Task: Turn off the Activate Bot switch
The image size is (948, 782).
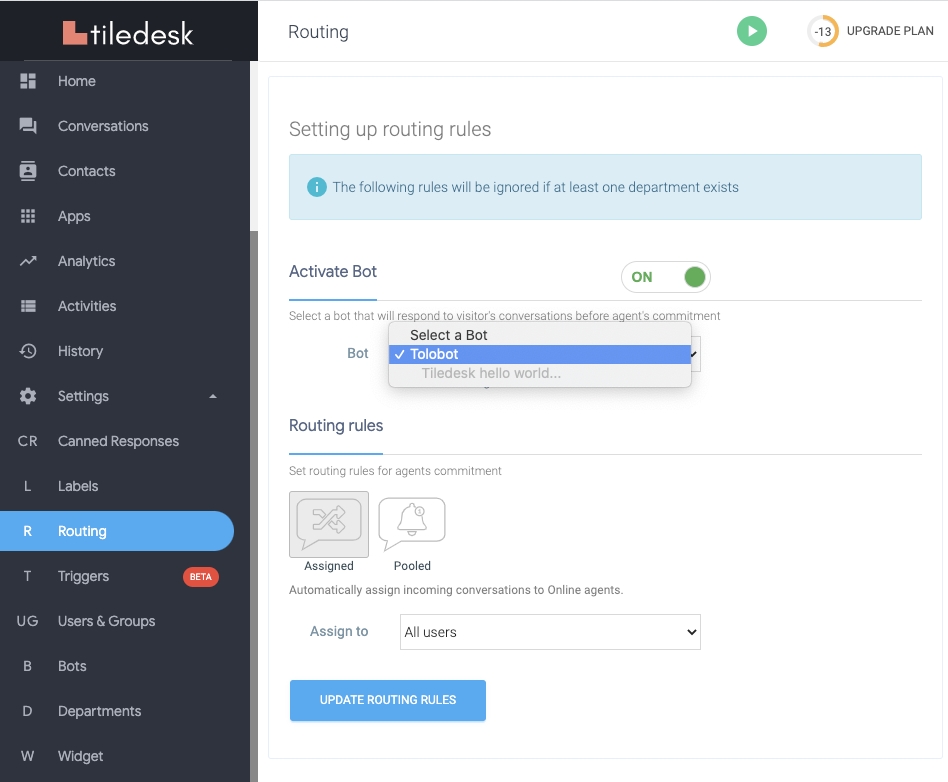Action: pyautogui.click(x=665, y=277)
